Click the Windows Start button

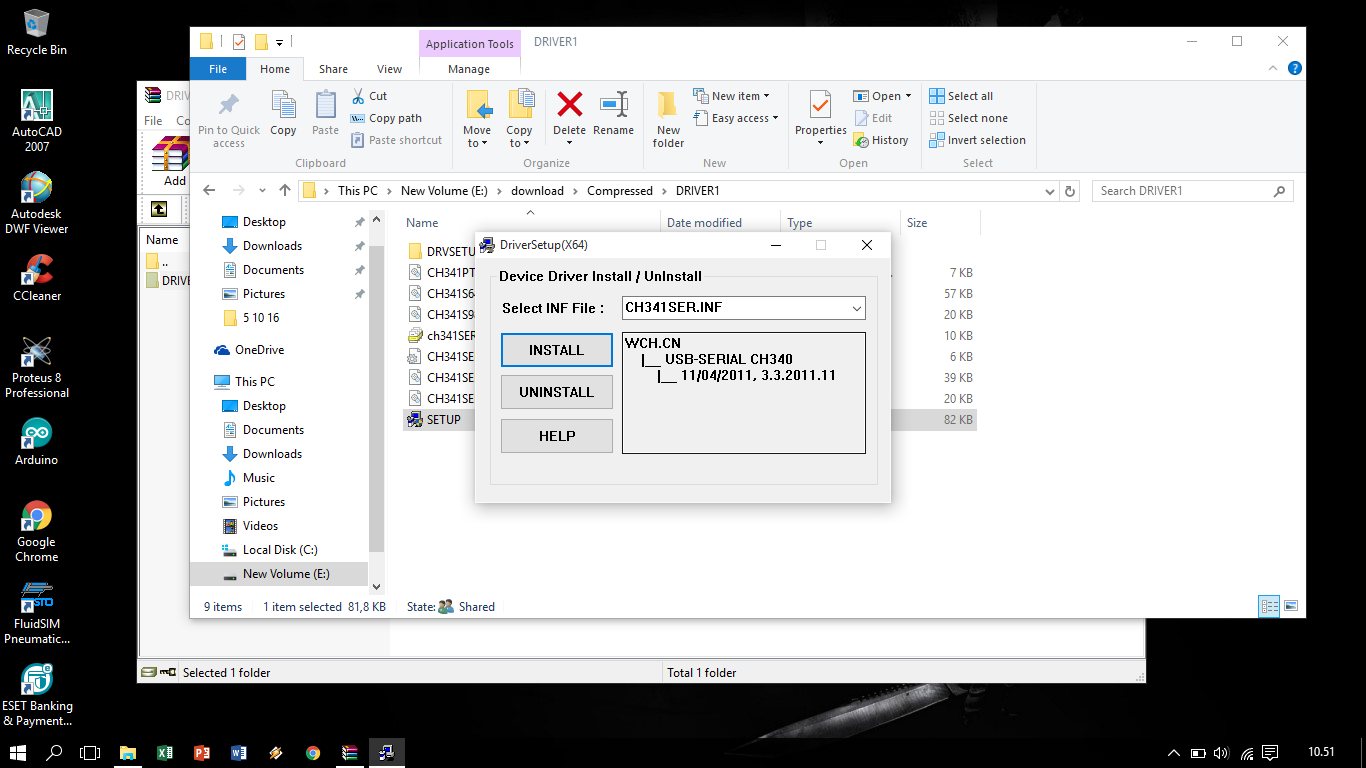click(18, 752)
